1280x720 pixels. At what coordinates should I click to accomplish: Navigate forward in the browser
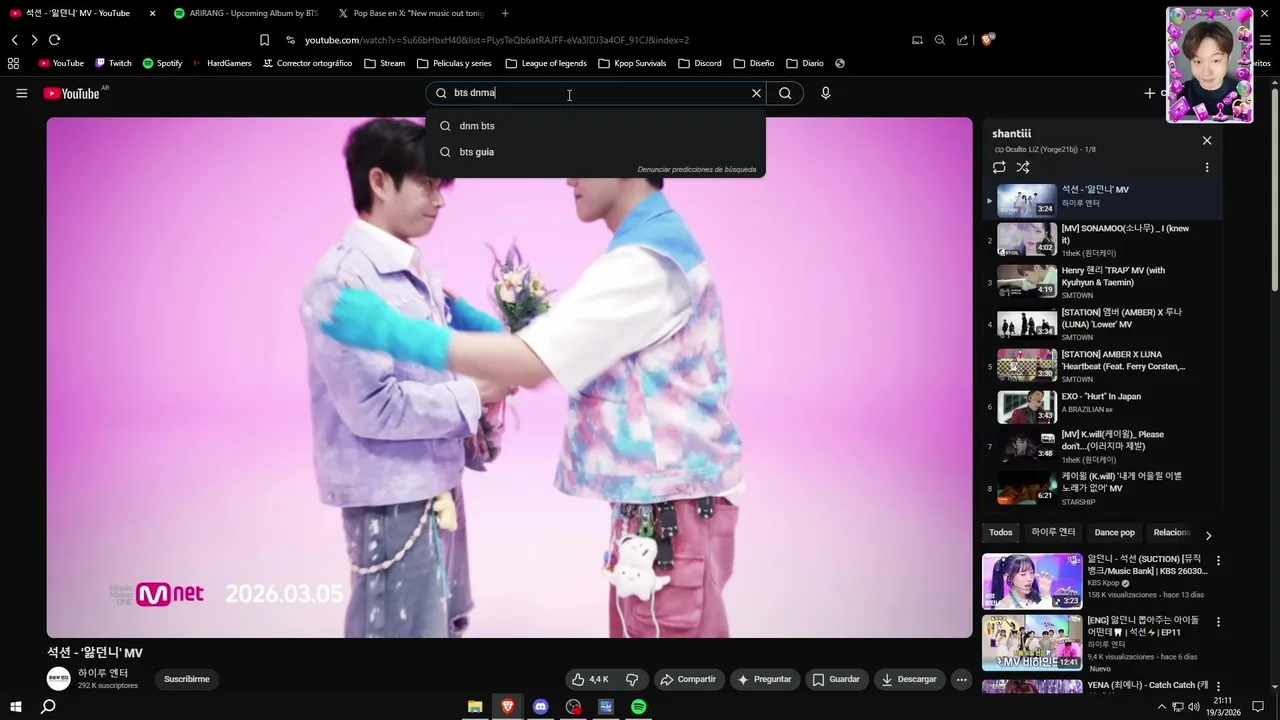tap(34, 40)
